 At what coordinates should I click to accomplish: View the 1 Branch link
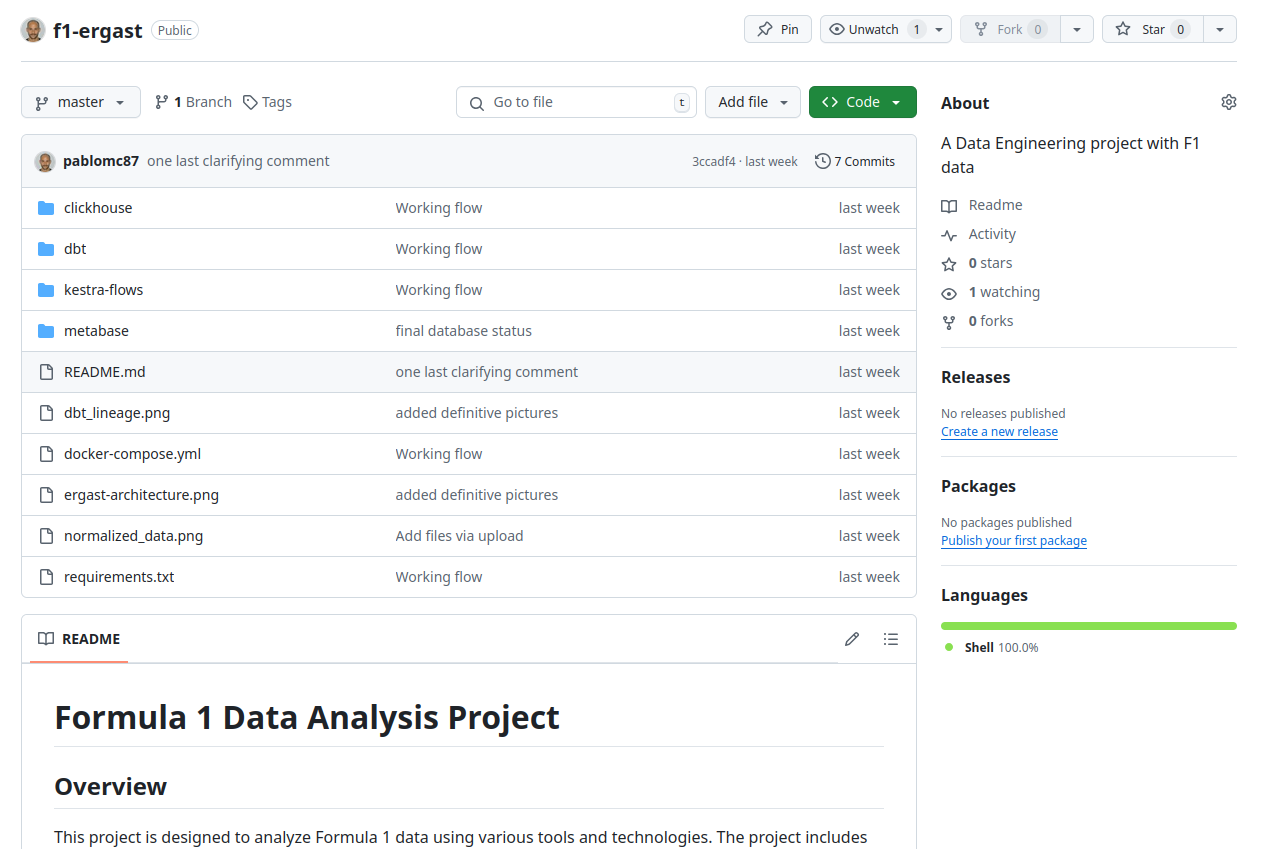193,102
